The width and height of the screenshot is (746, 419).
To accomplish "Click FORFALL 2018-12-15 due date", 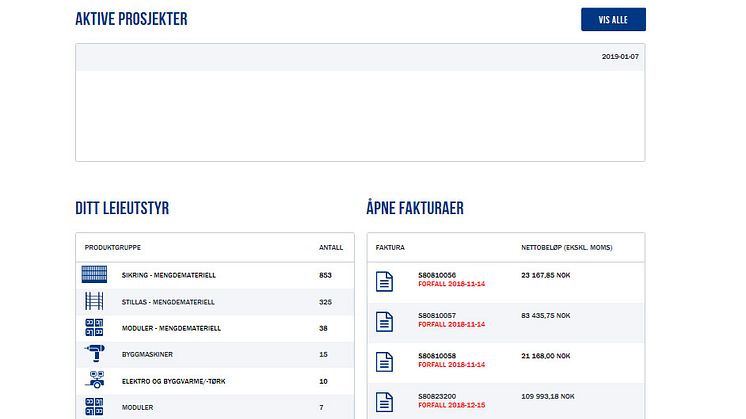I will 452,405.
